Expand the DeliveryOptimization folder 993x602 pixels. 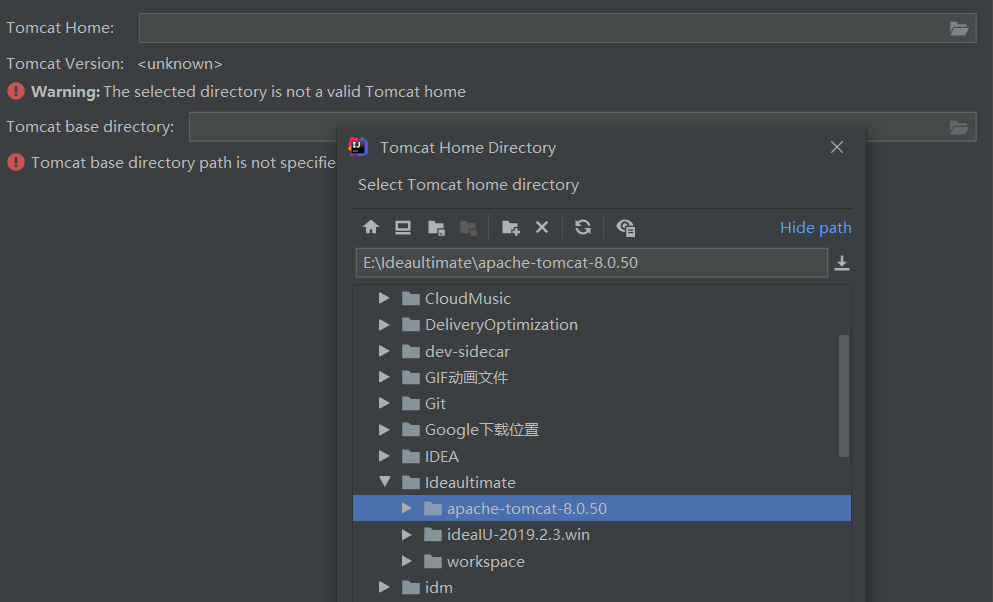[x=384, y=324]
